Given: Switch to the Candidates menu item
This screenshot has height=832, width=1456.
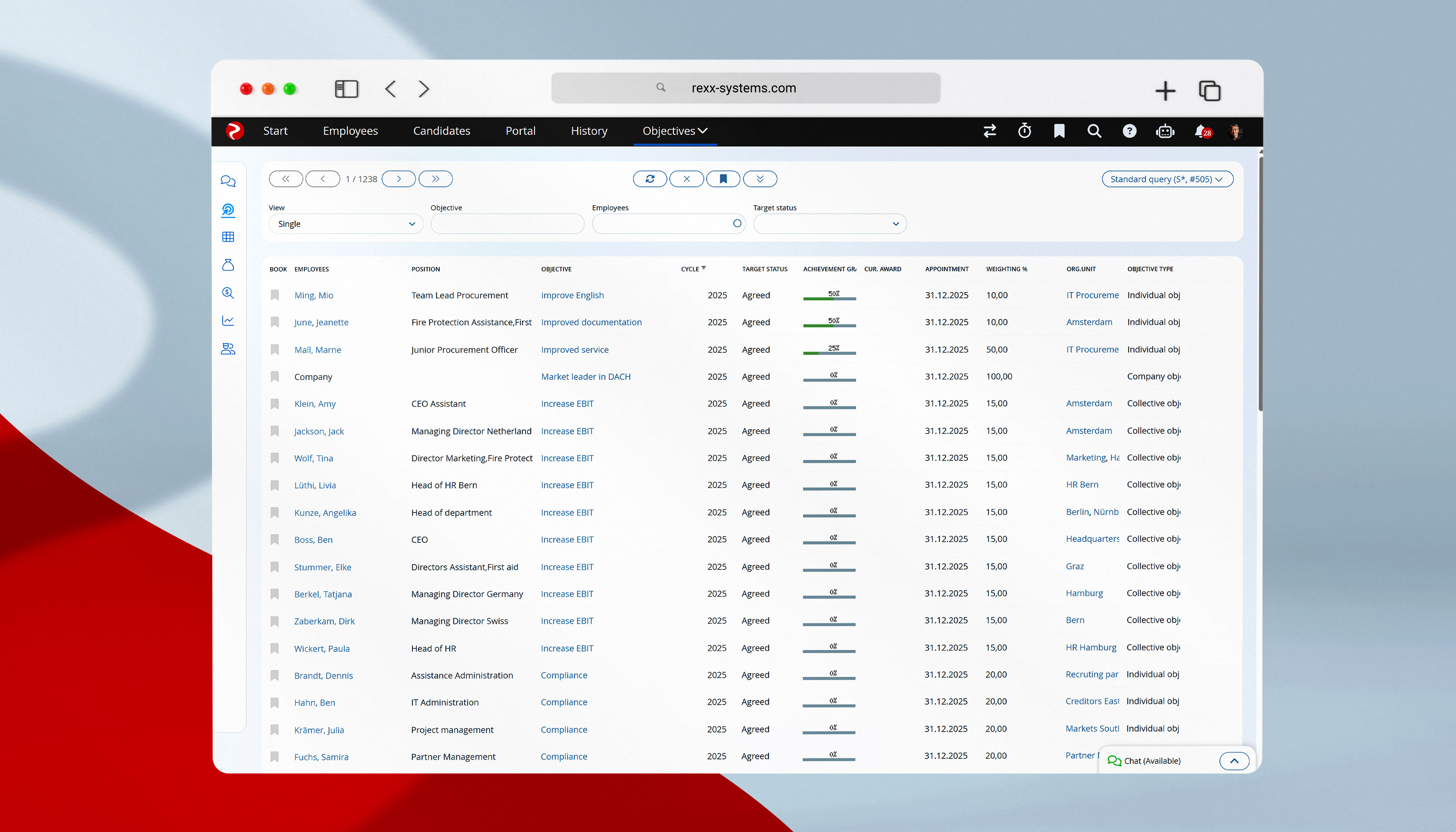Looking at the screenshot, I should click(x=441, y=131).
